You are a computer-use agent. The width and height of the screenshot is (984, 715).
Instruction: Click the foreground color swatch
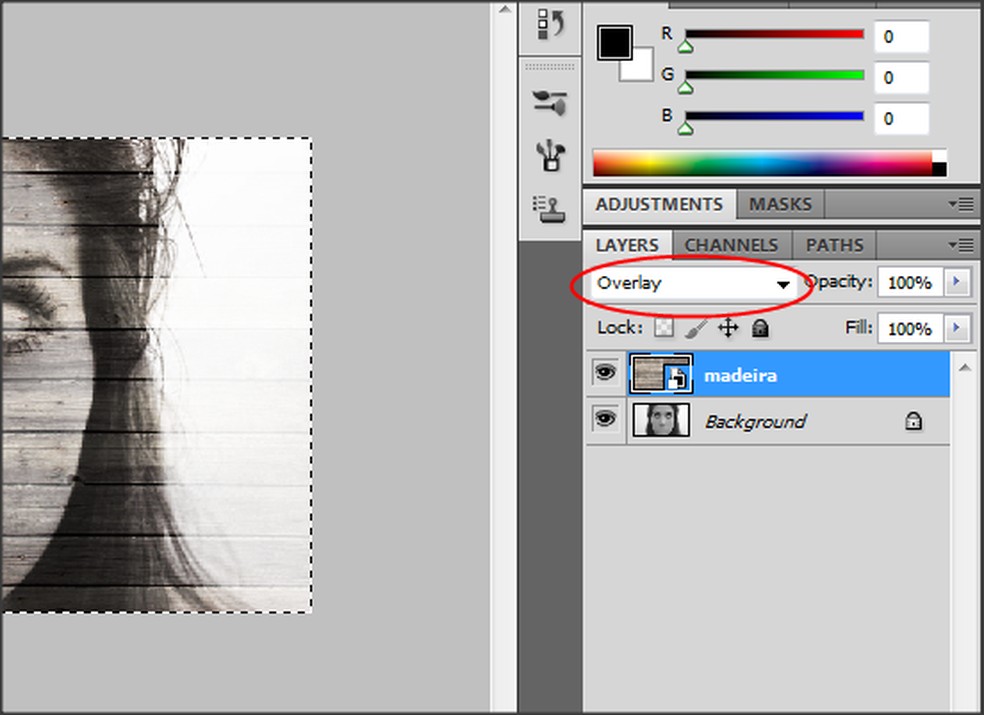coord(614,42)
